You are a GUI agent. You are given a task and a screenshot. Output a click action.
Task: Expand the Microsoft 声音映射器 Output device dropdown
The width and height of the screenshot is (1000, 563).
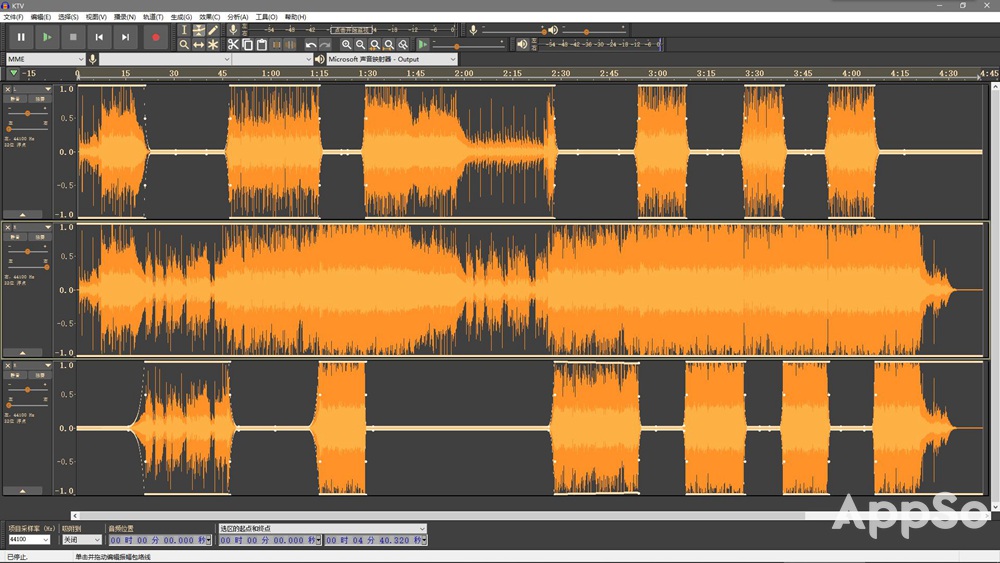click(x=392, y=59)
